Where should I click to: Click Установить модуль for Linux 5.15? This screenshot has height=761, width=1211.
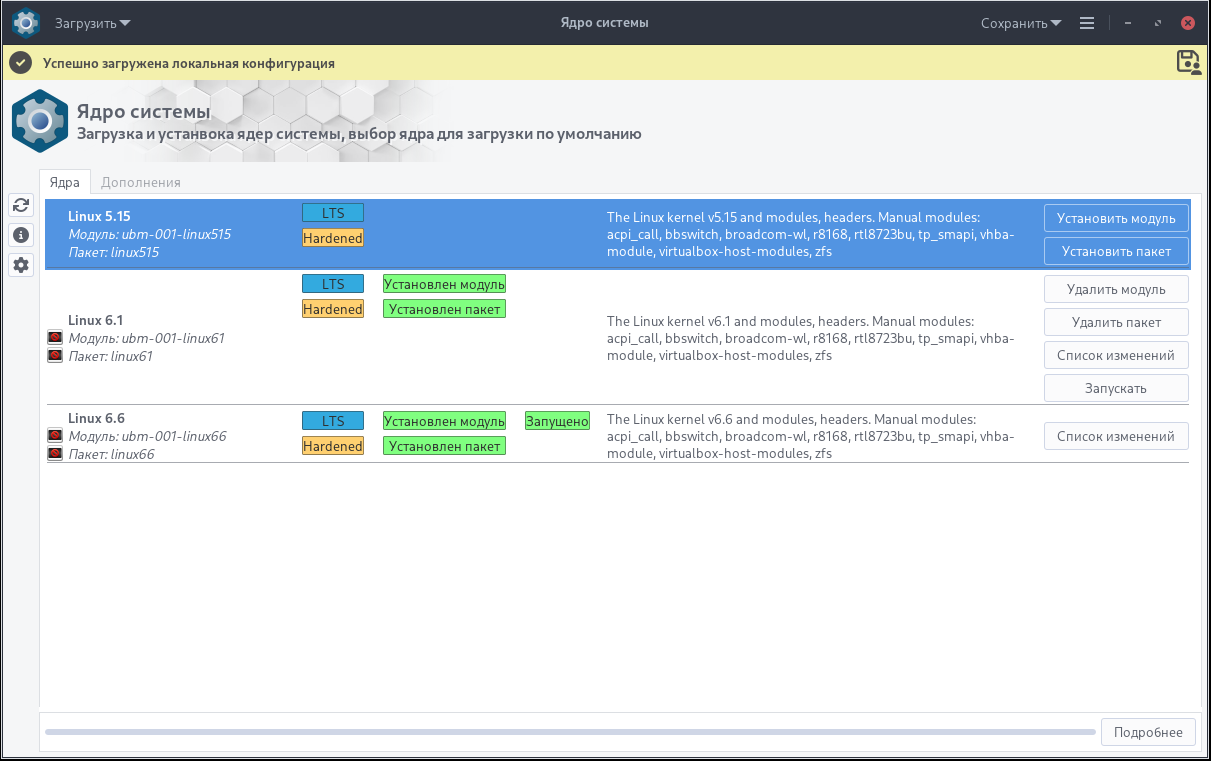click(x=1116, y=218)
